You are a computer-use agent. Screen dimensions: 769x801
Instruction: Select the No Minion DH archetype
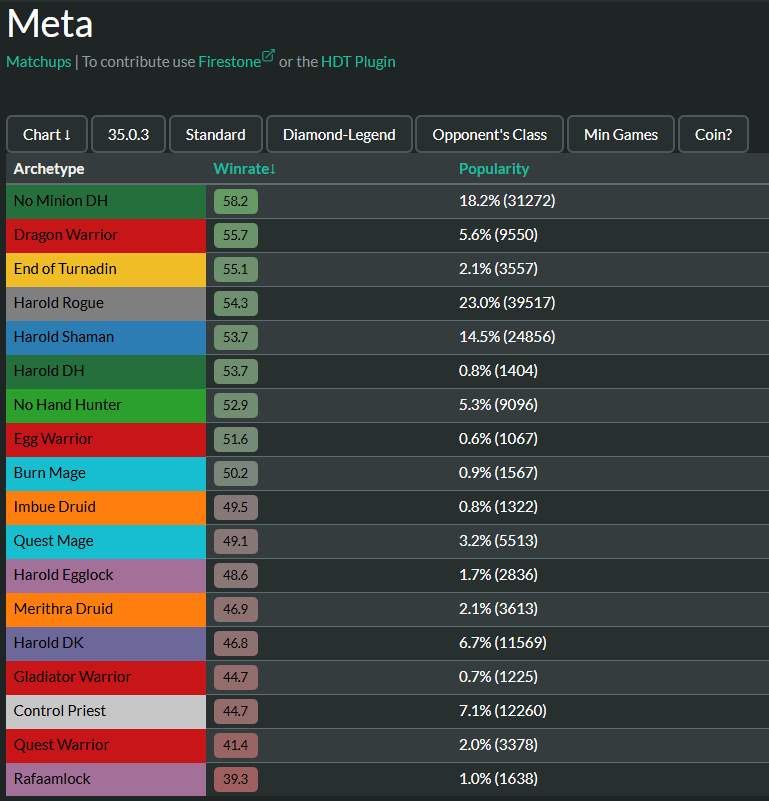pos(106,201)
